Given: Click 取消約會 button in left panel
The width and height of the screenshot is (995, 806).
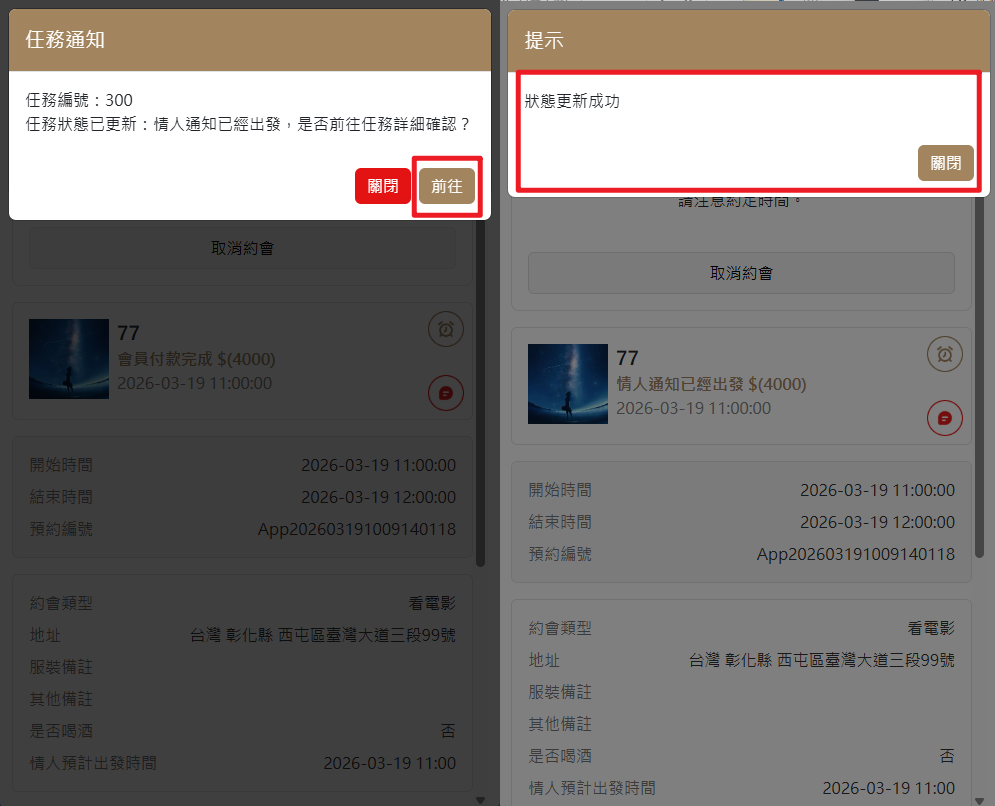Looking at the screenshot, I should 242,248.
